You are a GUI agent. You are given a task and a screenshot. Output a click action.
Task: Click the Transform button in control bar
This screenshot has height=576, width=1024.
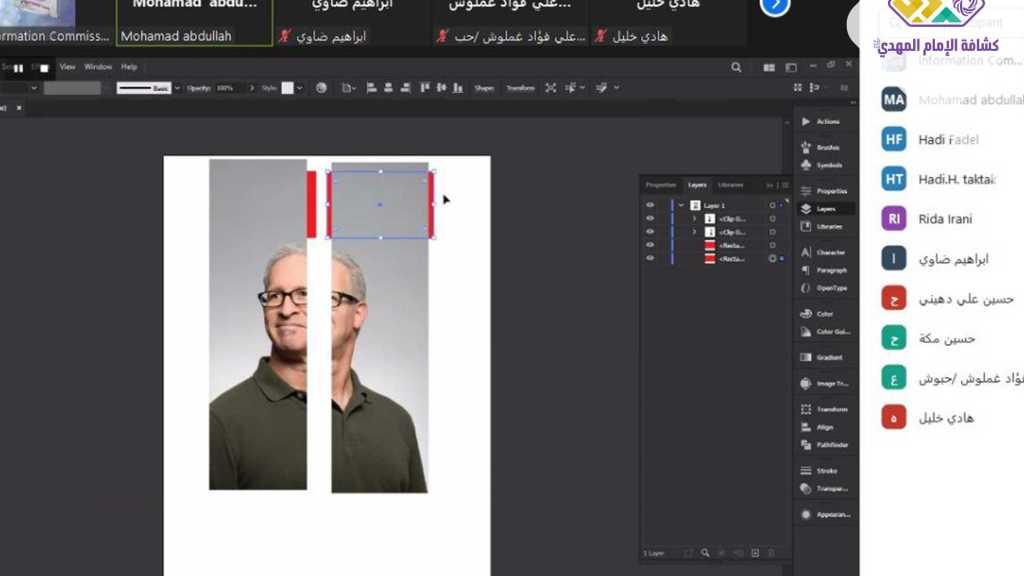pos(520,88)
